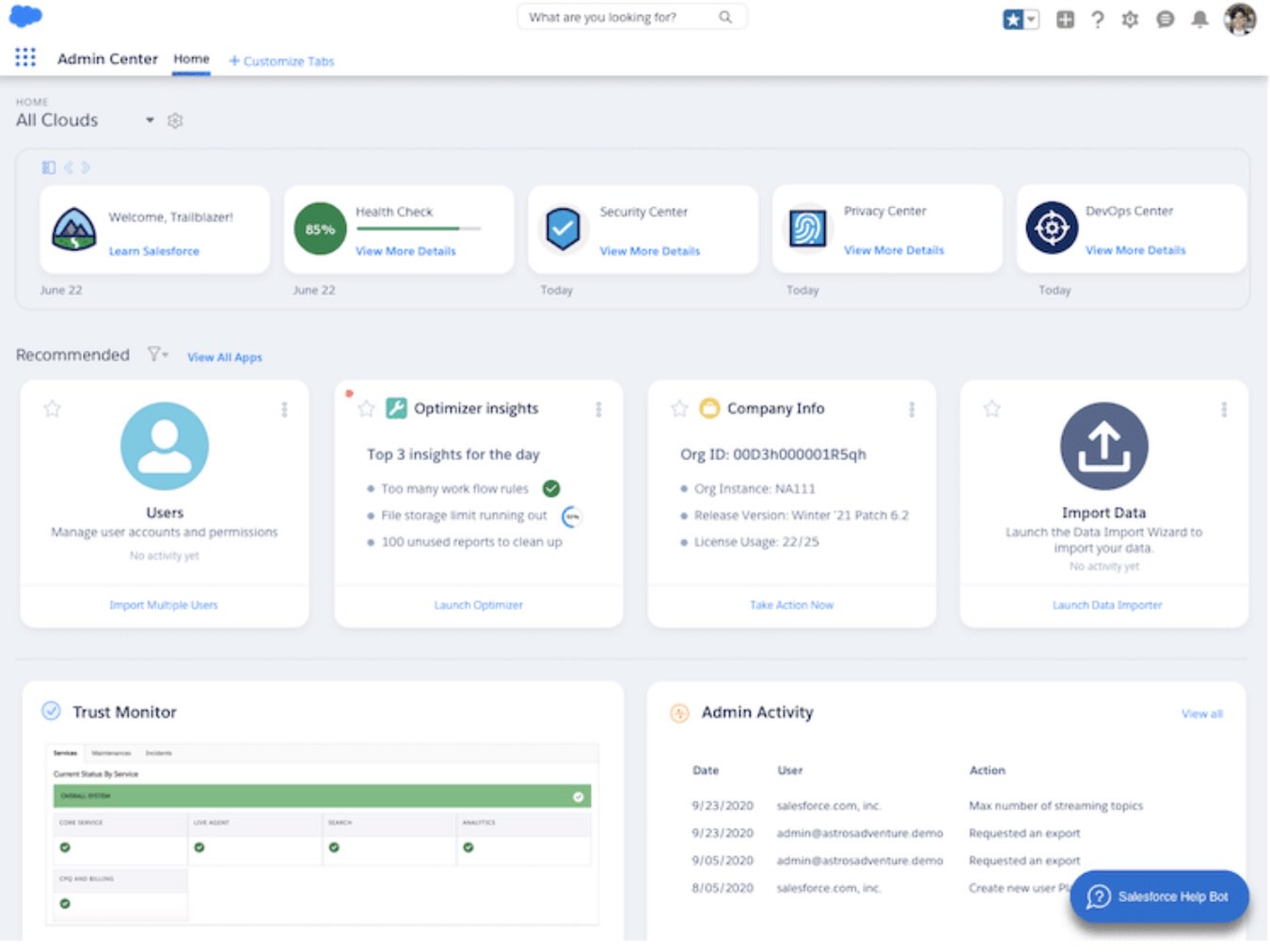Open the notifications bell
The image size is (1270, 952).
click(x=1199, y=20)
